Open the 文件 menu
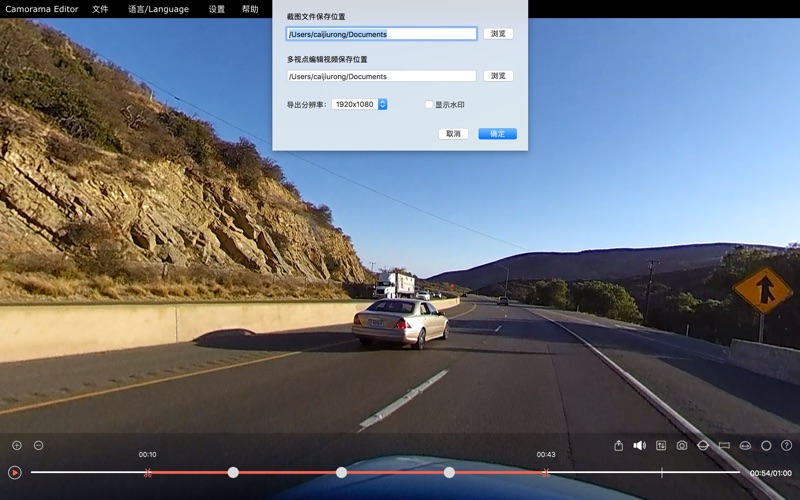Image resolution: width=800 pixels, height=500 pixels. click(x=100, y=9)
